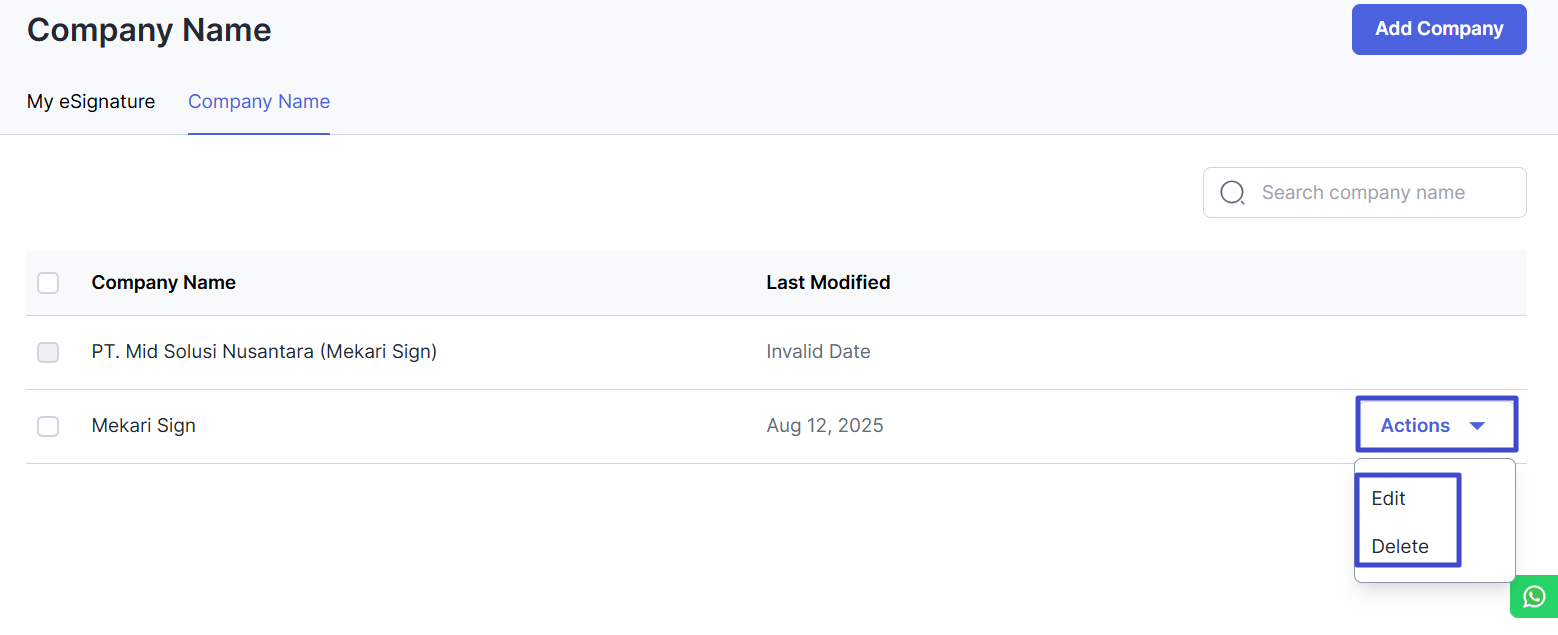The height and width of the screenshot is (635, 1558).
Task: Select the Company Name tab
Action: coord(259,102)
